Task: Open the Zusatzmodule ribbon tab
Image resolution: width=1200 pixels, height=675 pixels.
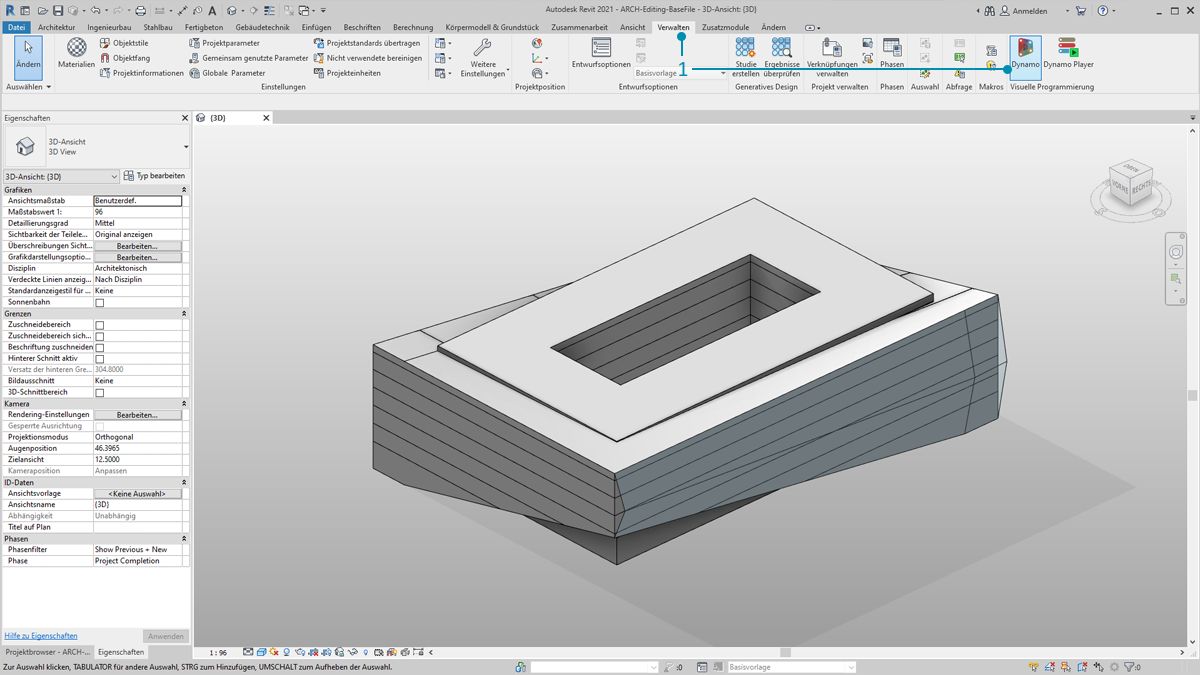Action: click(725, 27)
